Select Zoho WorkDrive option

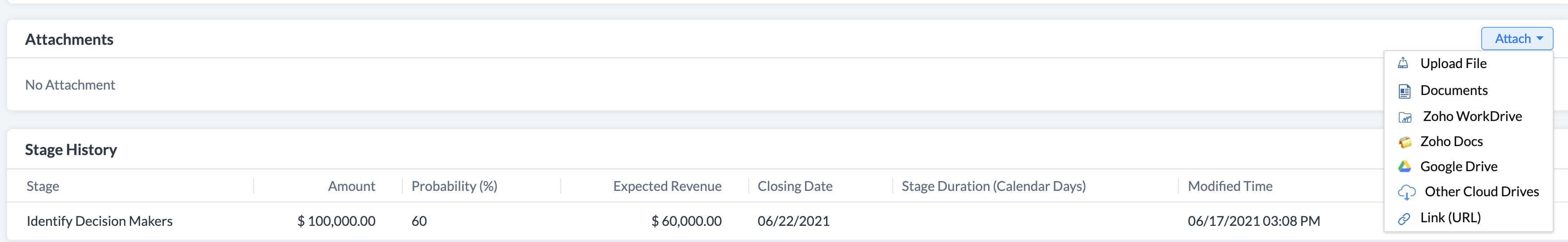click(1468, 117)
